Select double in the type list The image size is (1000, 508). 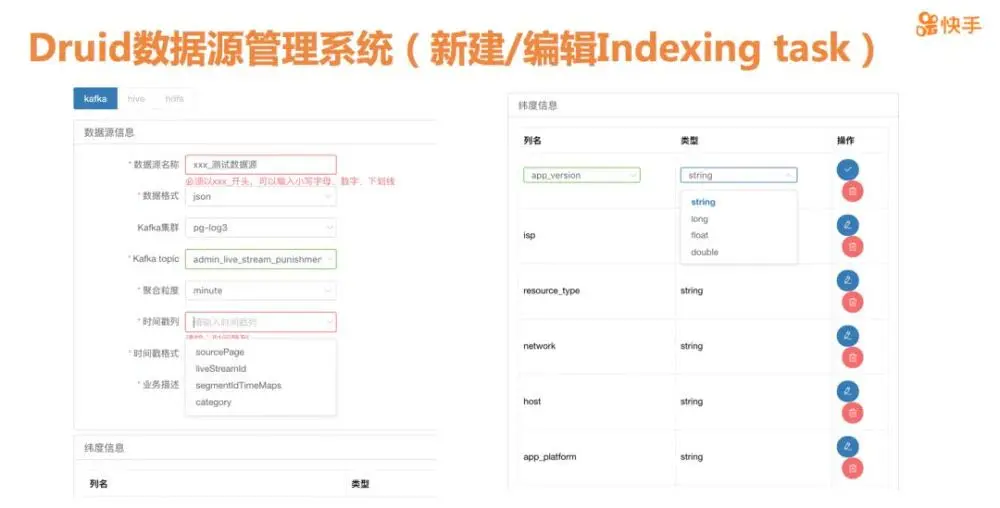[739, 252]
